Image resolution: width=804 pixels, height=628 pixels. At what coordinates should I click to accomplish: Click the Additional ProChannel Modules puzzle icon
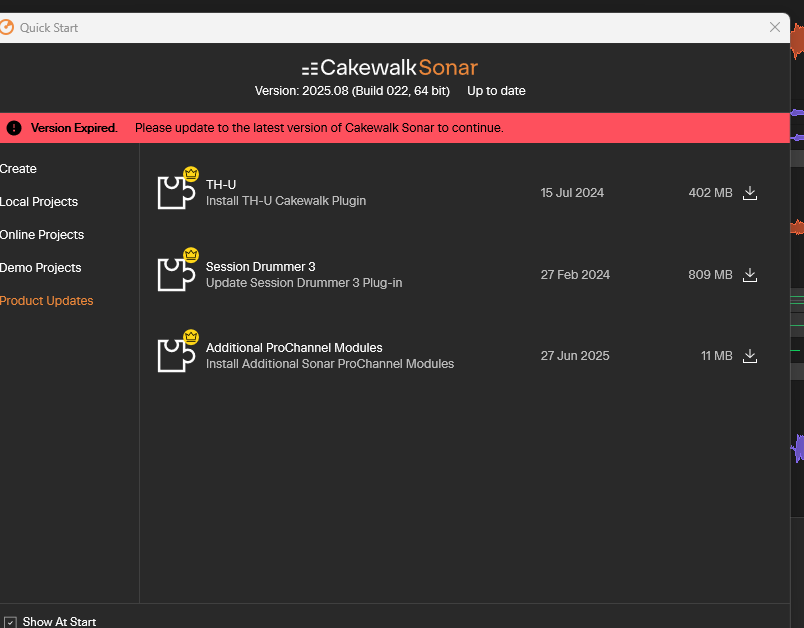[176, 355]
